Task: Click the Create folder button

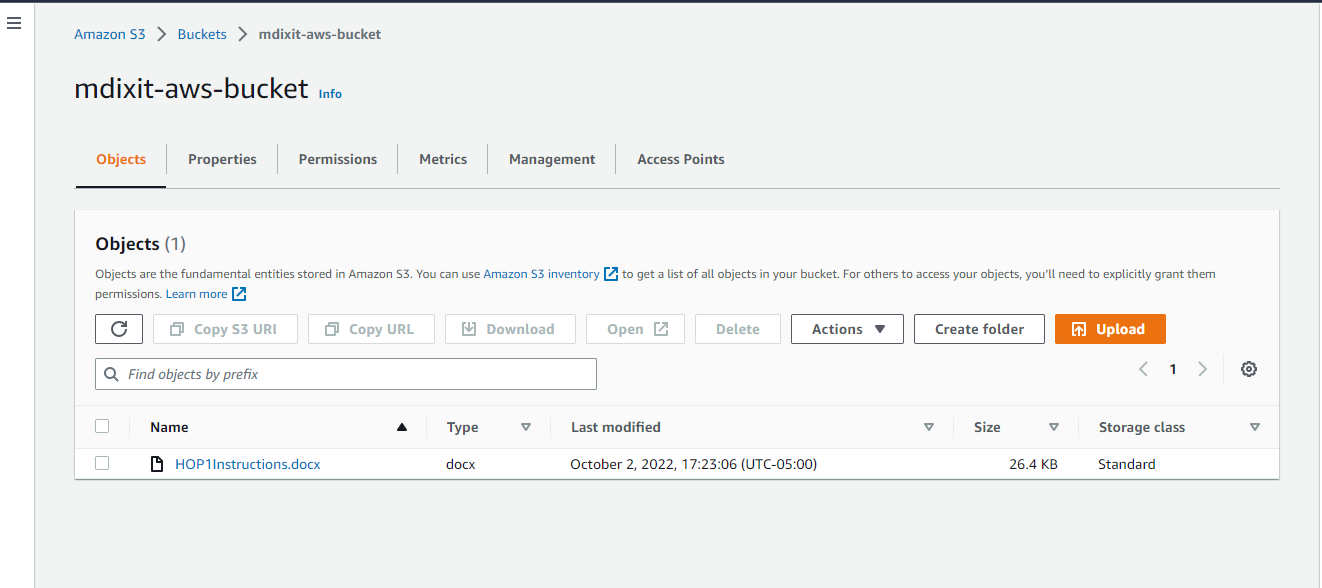Action: click(978, 328)
